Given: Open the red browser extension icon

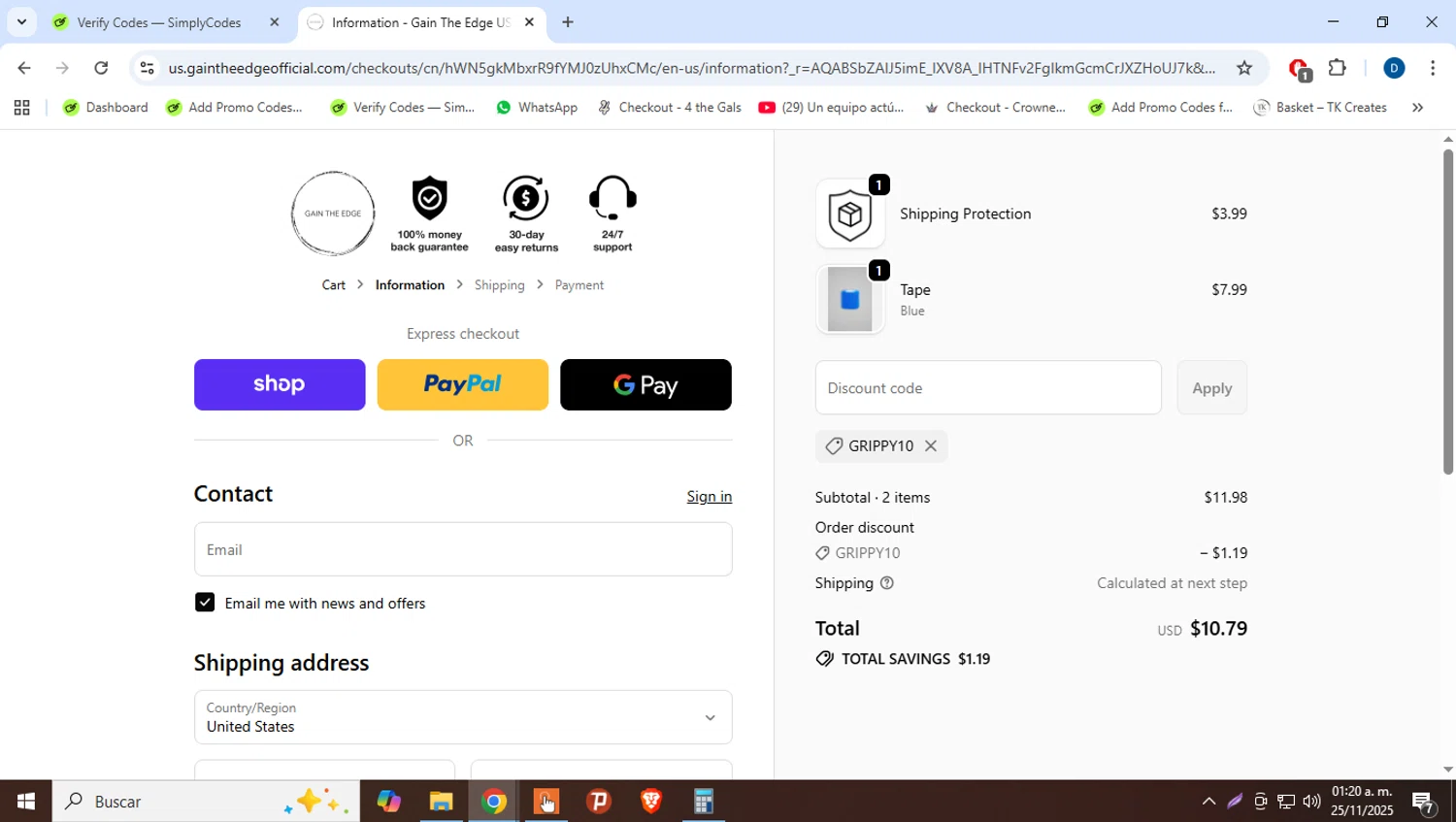Looking at the screenshot, I should click(x=1299, y=69).
